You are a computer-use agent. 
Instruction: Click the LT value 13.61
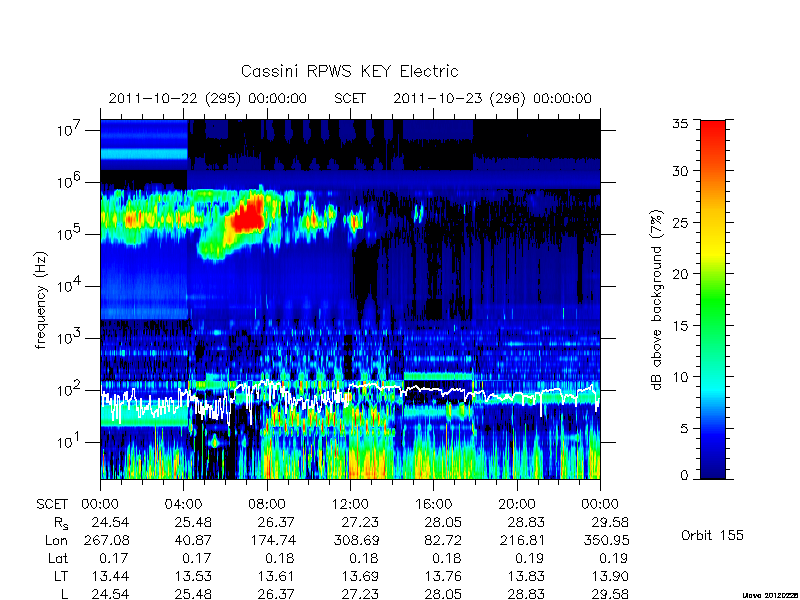tap(276, 576)
